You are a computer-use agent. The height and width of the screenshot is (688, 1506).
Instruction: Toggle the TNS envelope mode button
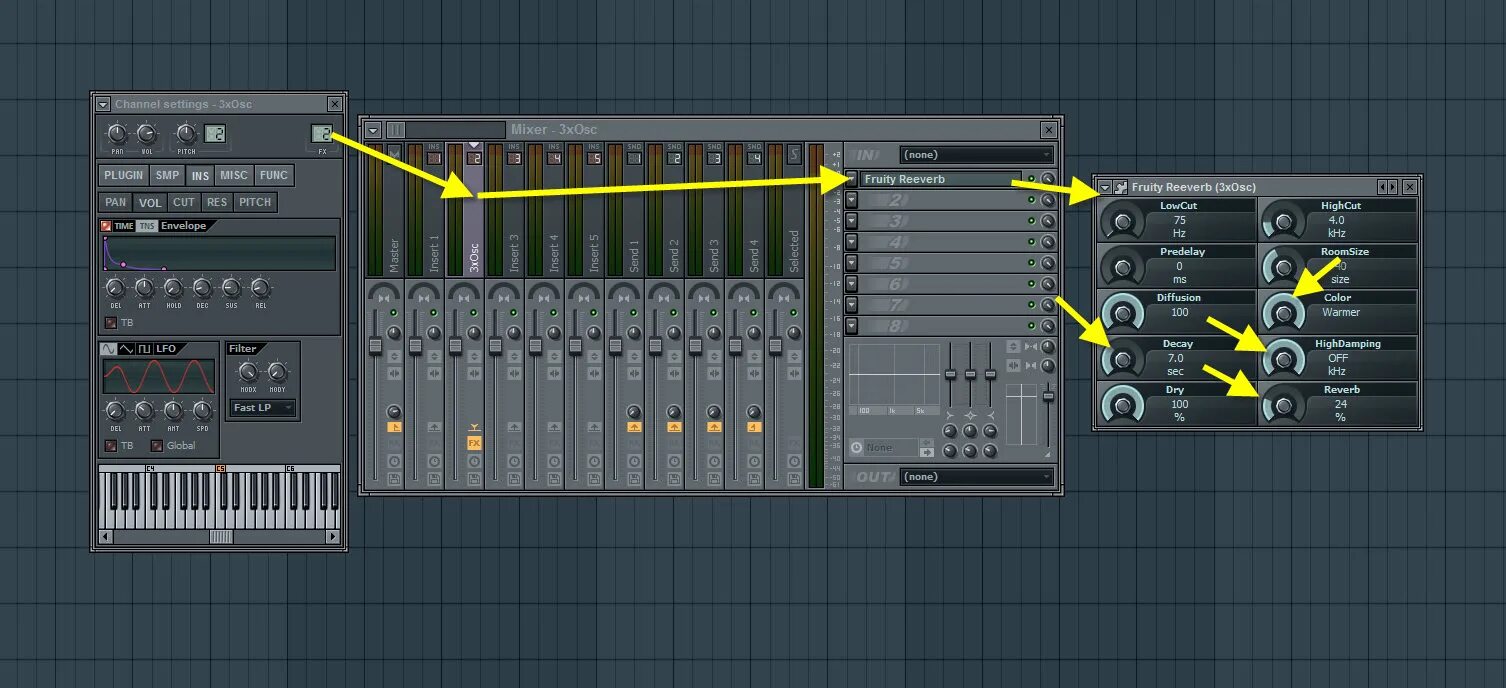click(147, 226)
